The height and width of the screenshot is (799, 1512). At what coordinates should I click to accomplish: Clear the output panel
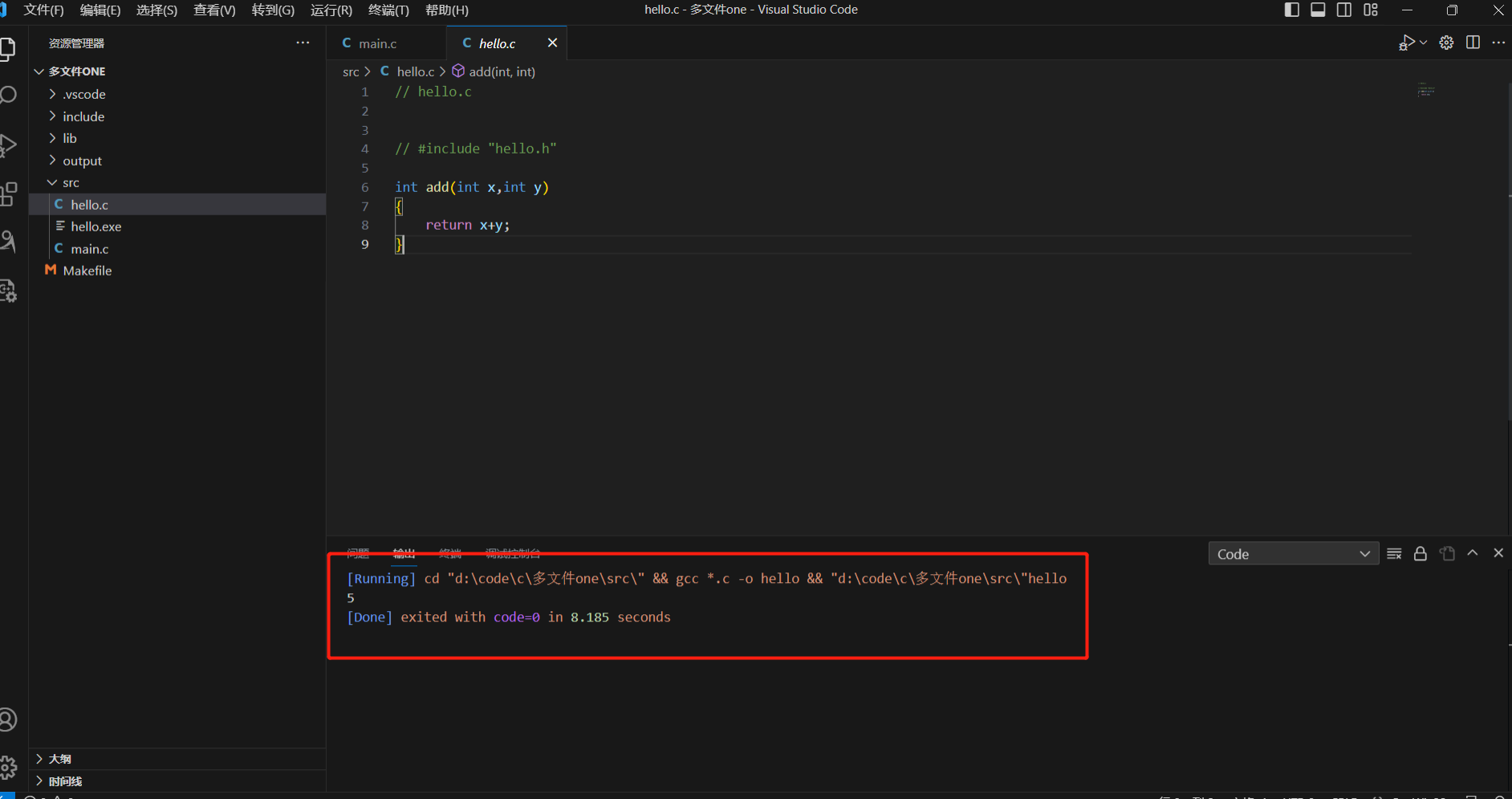coord(1394,553)
